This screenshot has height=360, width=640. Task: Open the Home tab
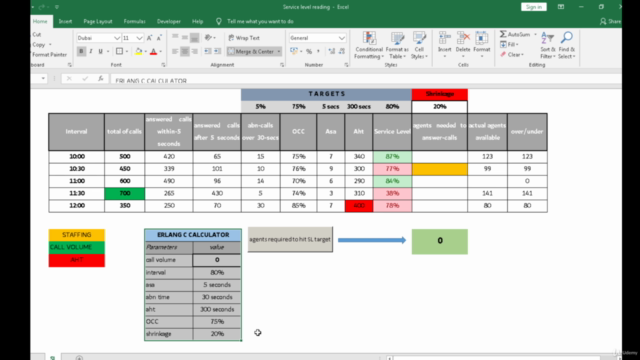(40, 21)
